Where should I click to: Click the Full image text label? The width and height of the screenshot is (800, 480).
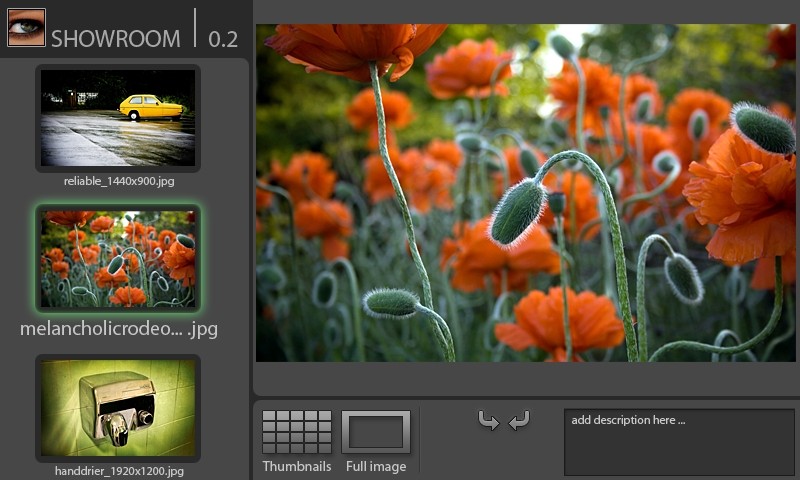click(376, 466)
